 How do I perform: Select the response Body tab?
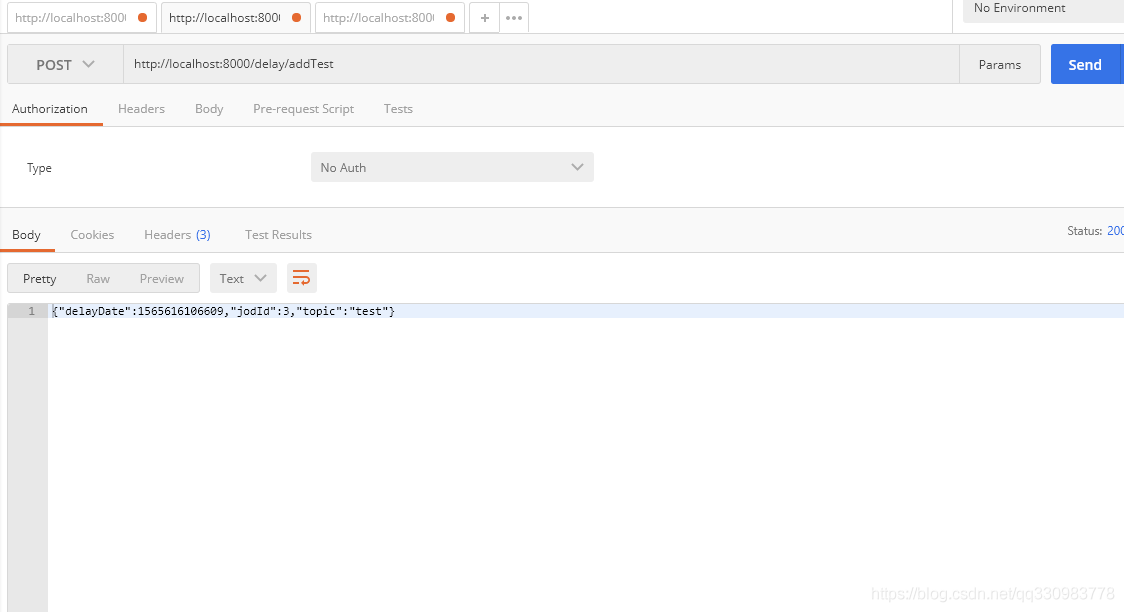coord(27,235)
